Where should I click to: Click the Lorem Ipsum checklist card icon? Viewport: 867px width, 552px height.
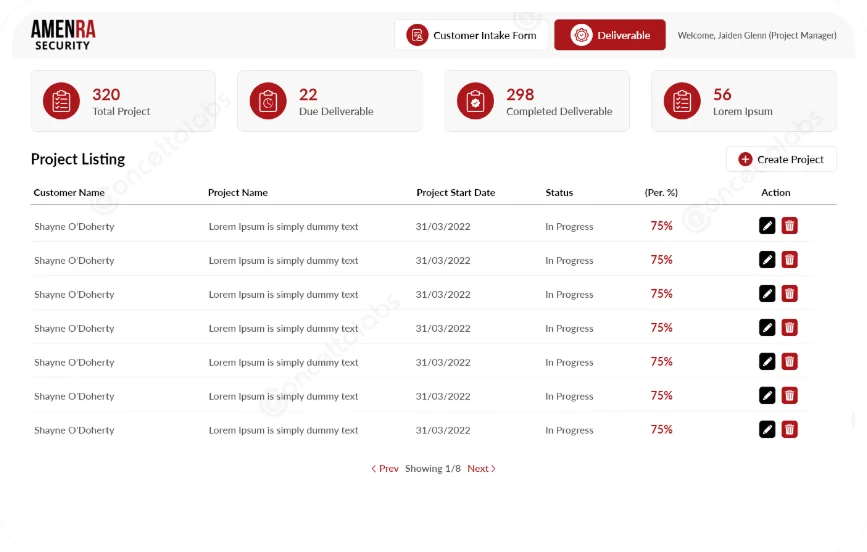coord(682,101)
